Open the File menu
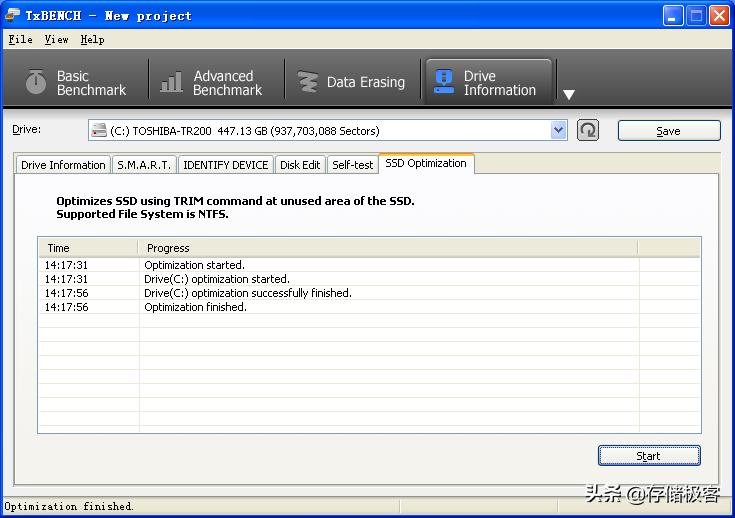The image size is (735, 518). 20,39
